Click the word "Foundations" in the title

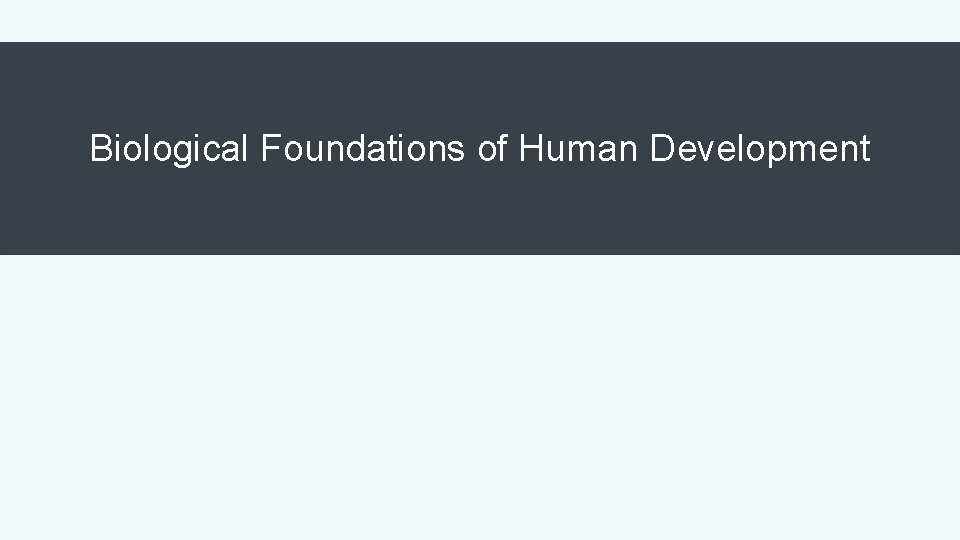[362, 148]
